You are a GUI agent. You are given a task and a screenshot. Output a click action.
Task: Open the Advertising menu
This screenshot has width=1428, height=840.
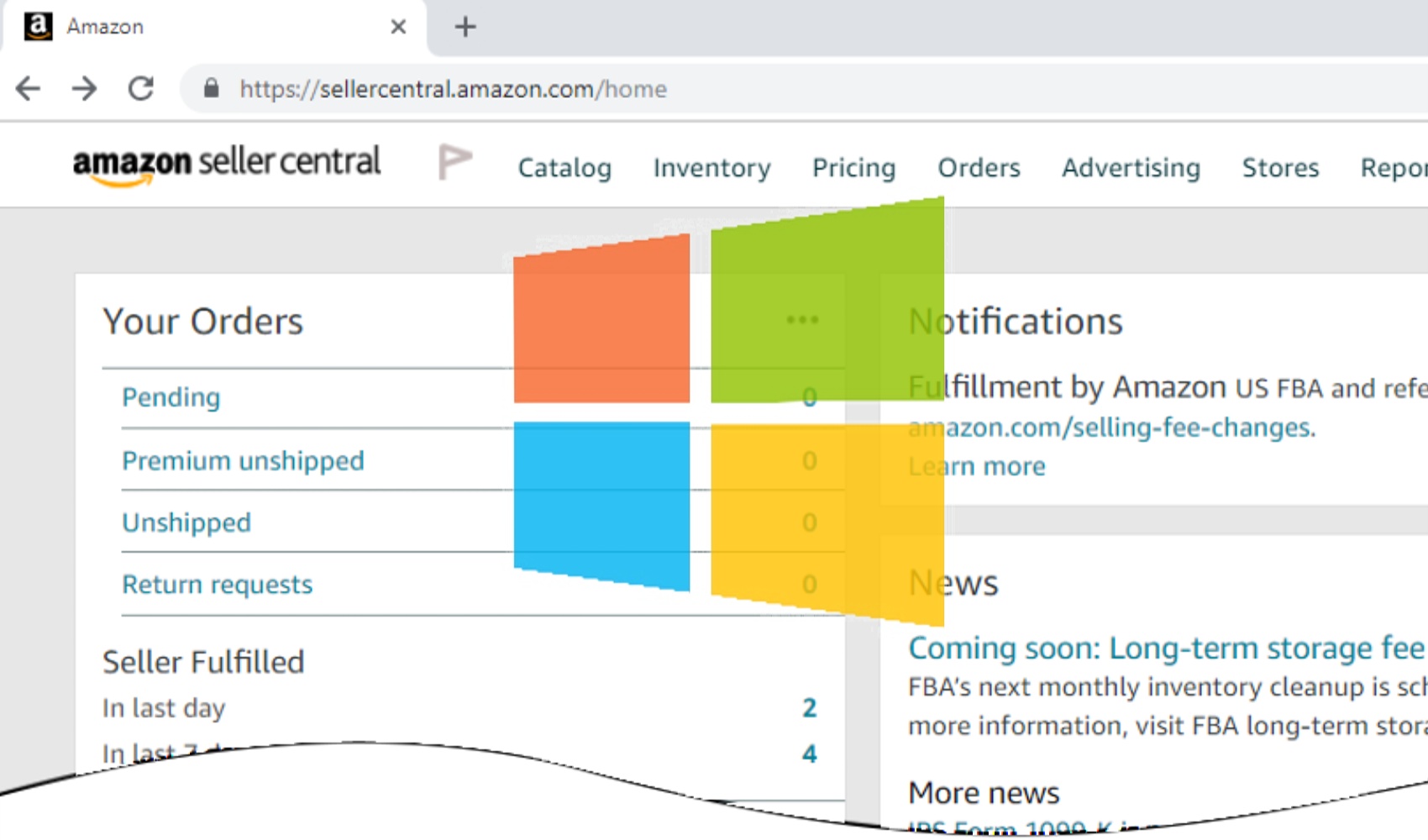point(1131,168)
